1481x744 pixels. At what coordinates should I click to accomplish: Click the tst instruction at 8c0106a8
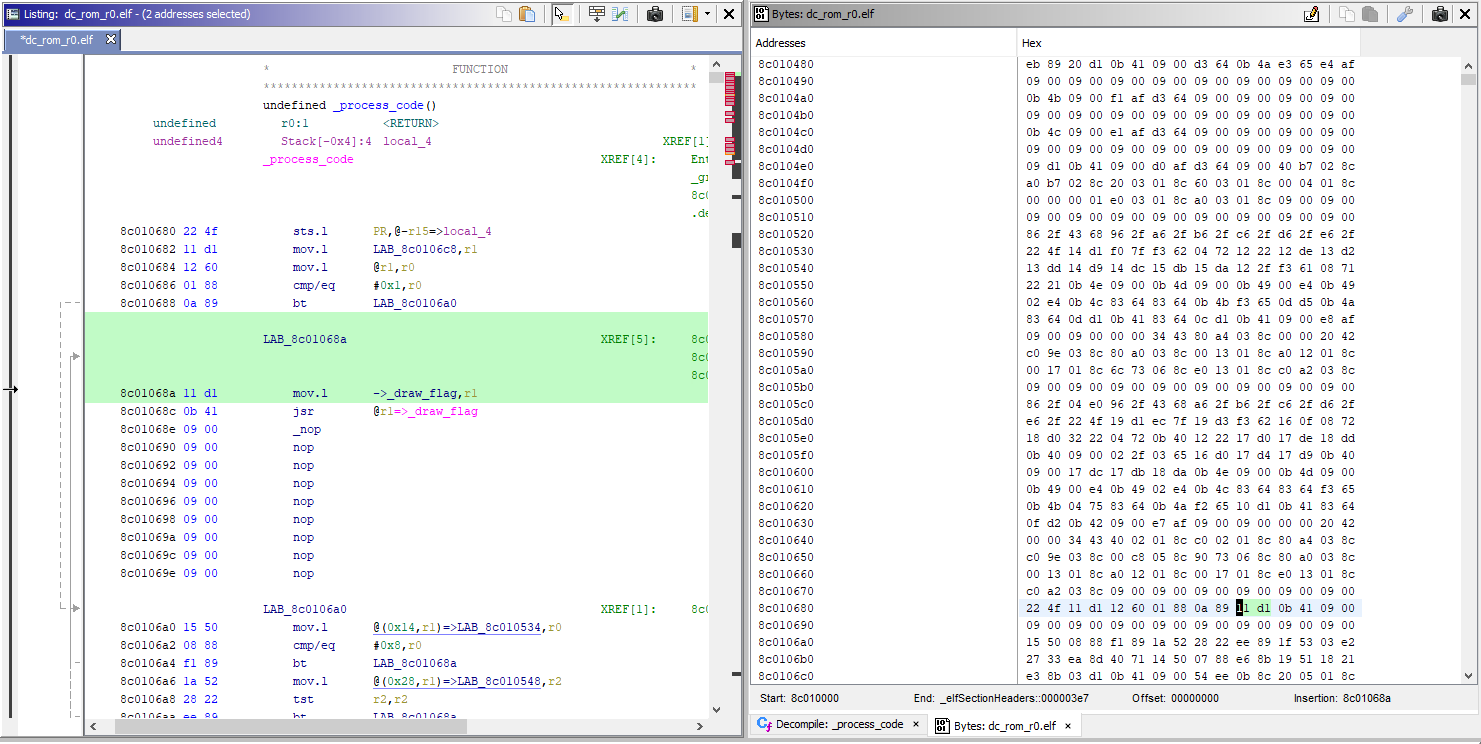point(304,699)
